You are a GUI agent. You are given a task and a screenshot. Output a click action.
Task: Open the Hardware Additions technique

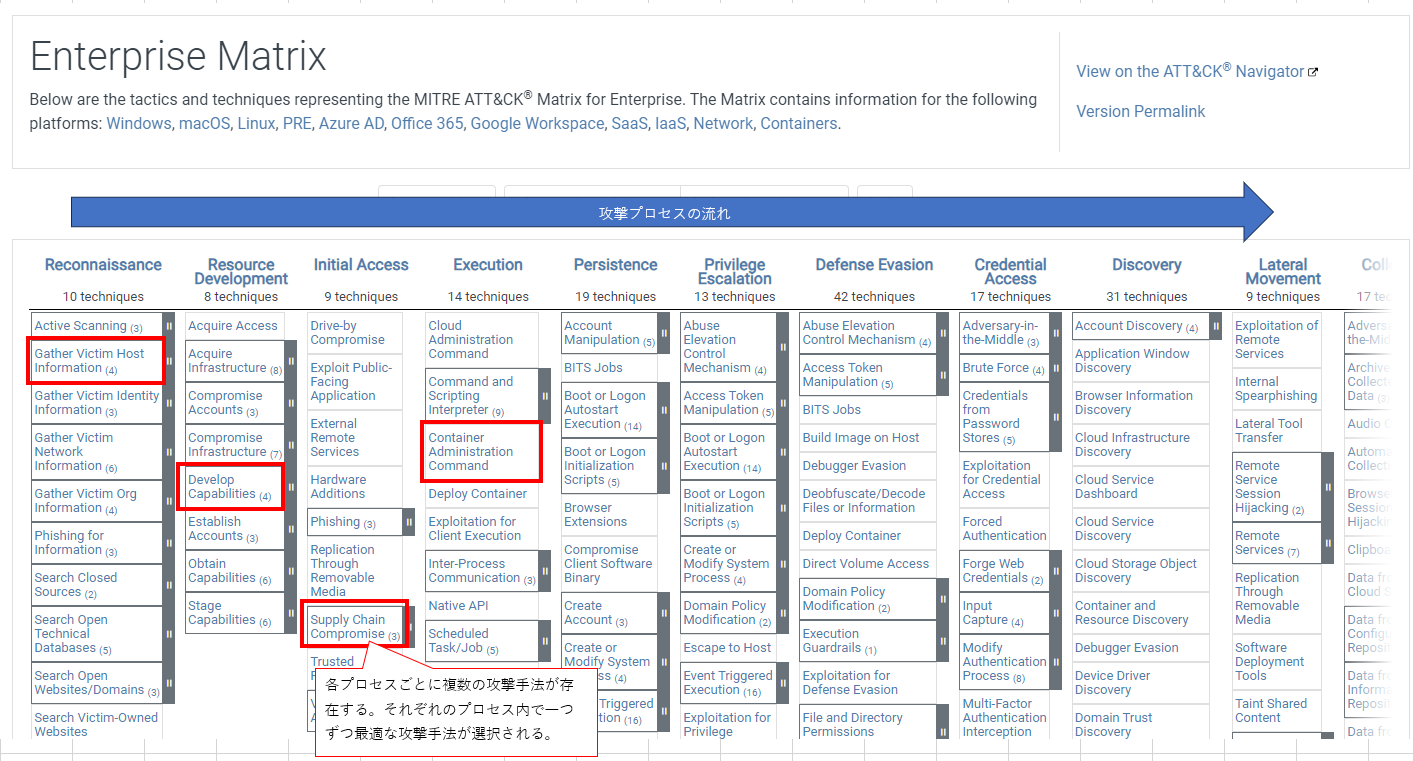[x=338, y=487]
